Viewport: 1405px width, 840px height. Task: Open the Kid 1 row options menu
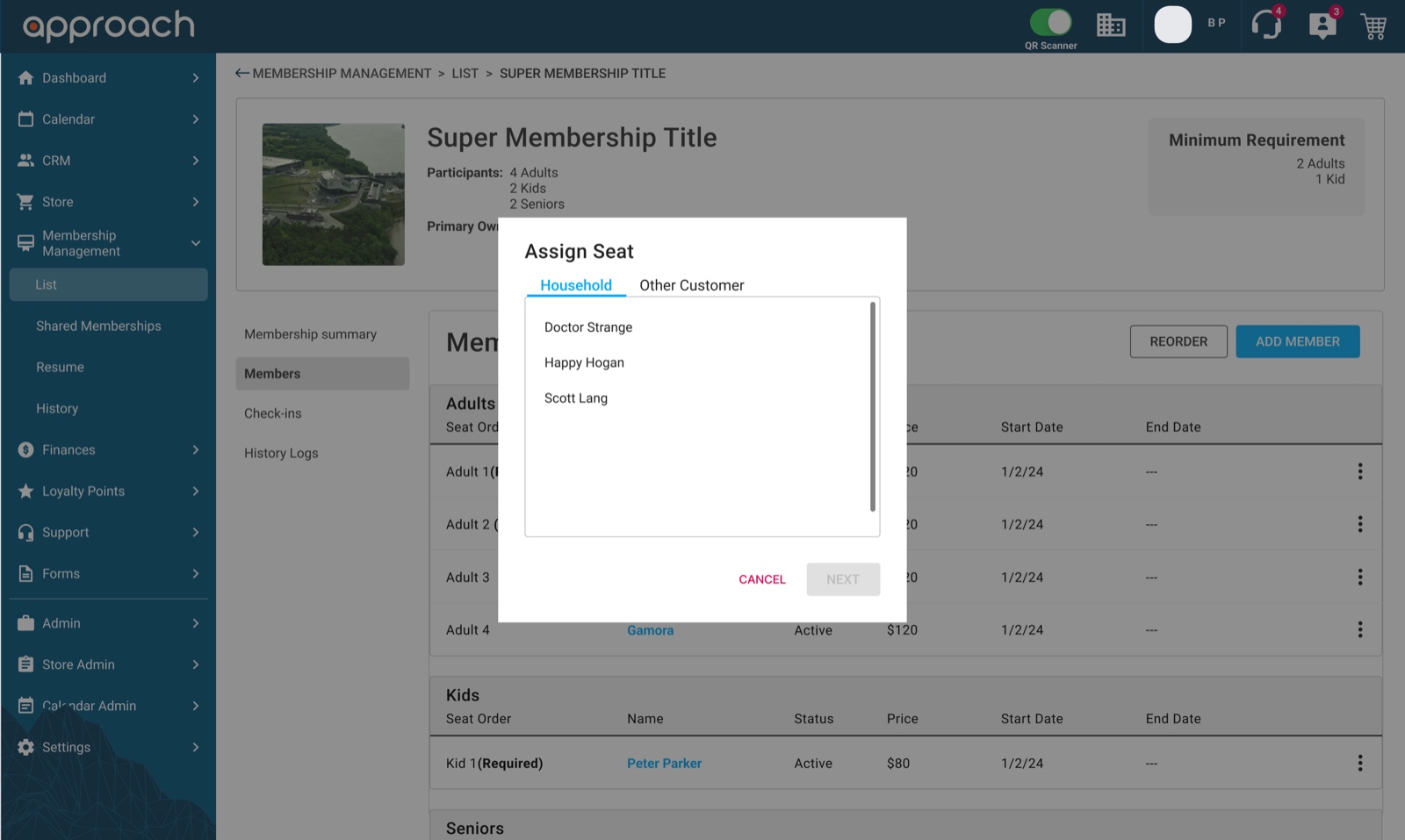click(1359, 763)
